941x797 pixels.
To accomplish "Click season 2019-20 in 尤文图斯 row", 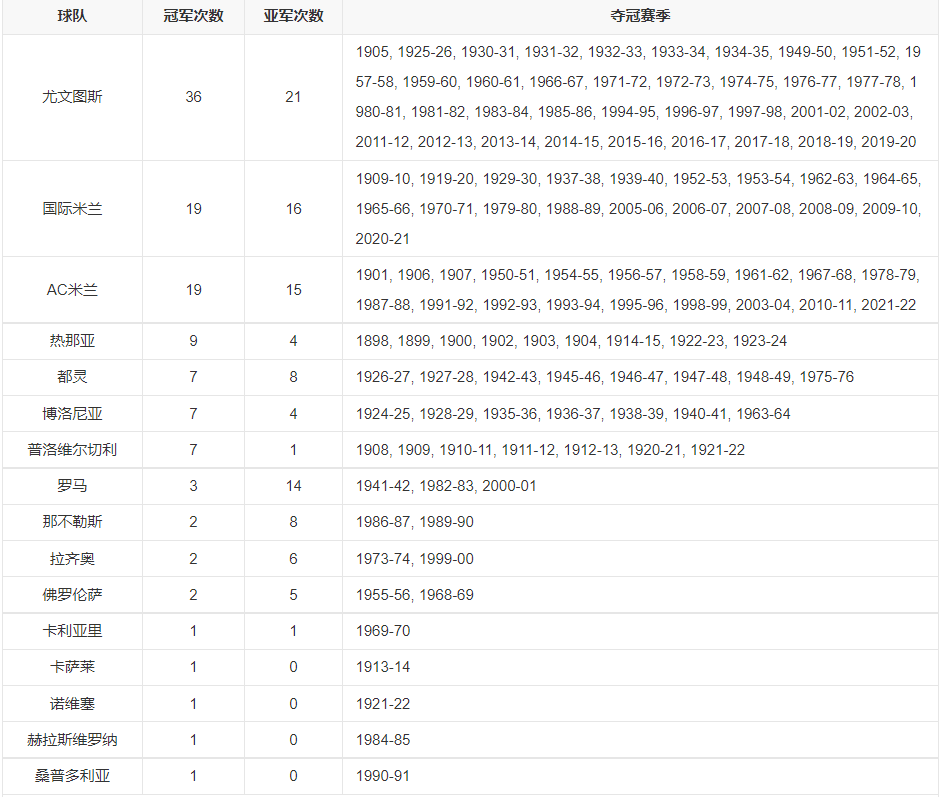I will (x=889, y=142).
